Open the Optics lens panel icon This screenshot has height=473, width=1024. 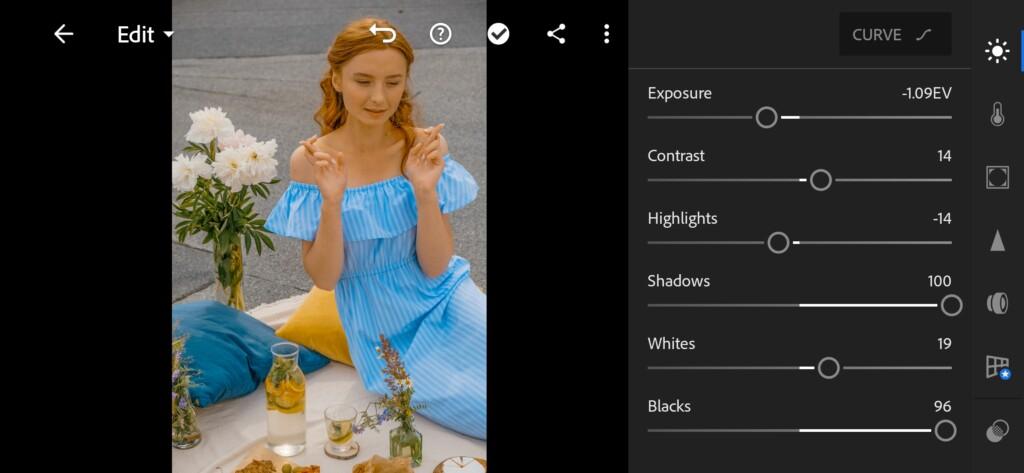(x=997, y=304)
